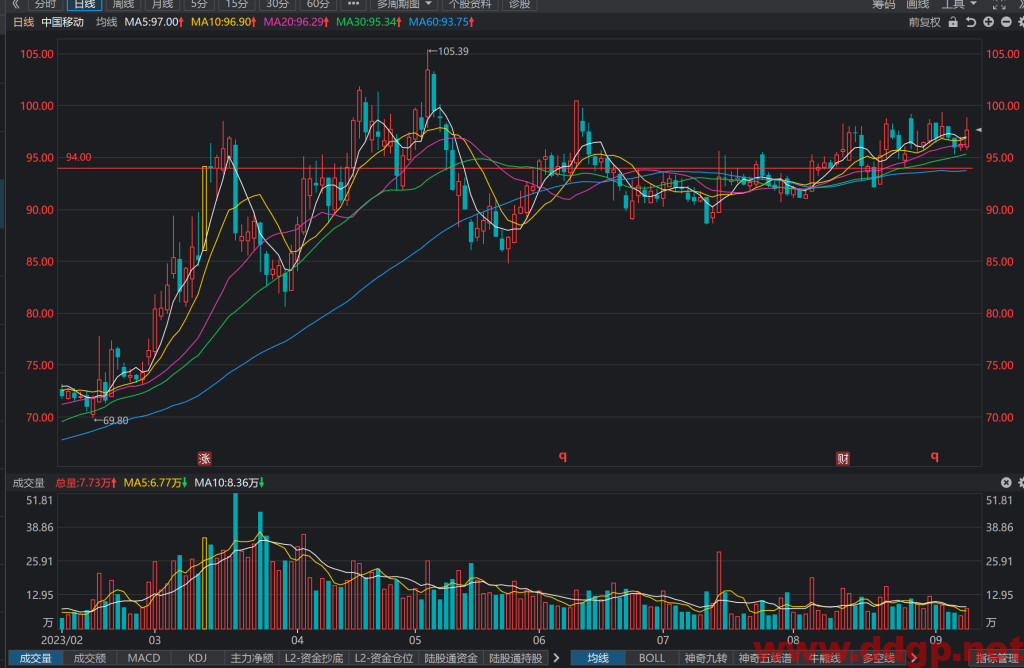Select 陆股通资金 indicator tab
The height and width of the screenshot is (668, 1024).
[451, 658]
